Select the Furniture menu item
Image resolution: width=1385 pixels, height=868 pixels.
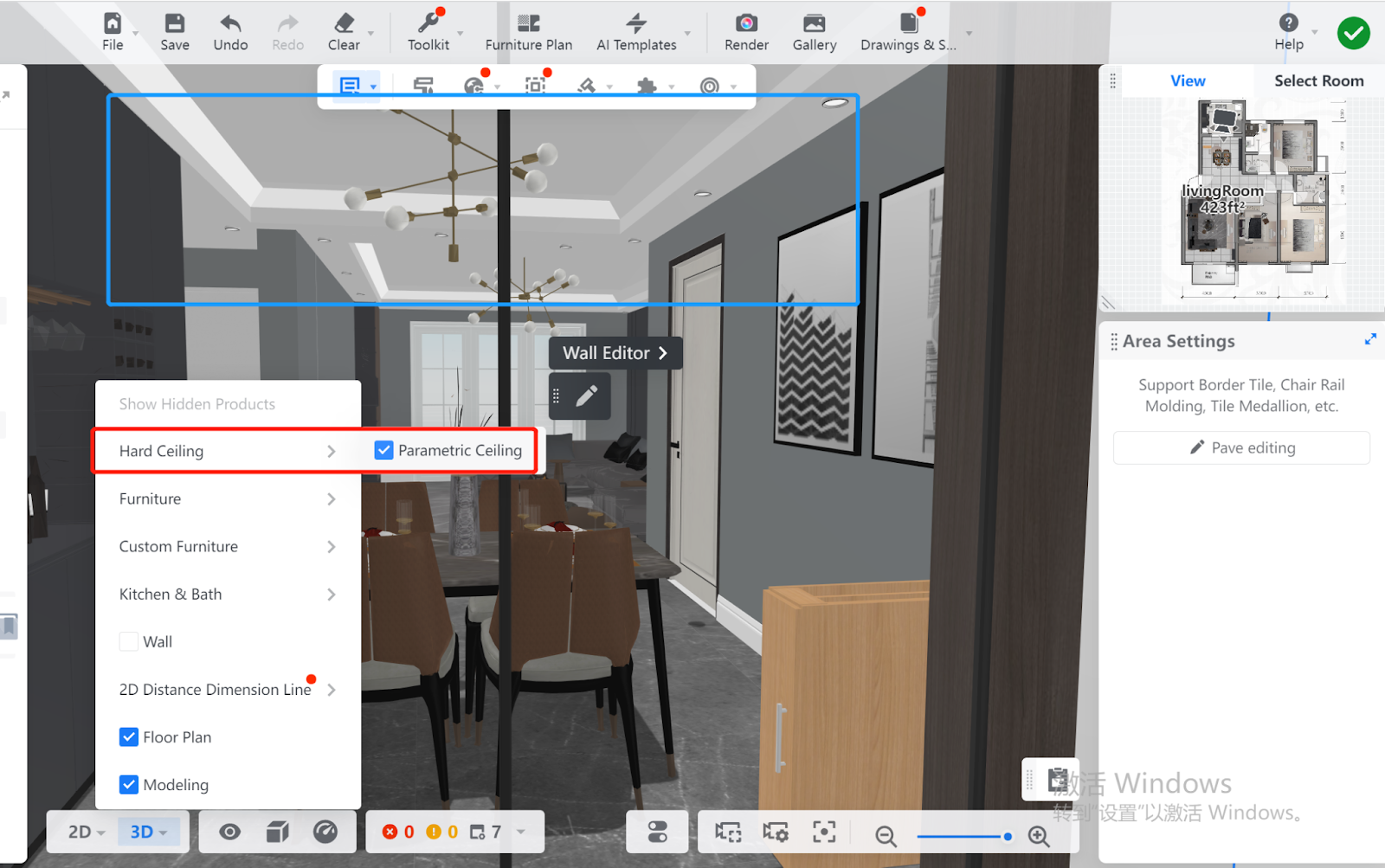pyautogui.click(x=228, y=498)
